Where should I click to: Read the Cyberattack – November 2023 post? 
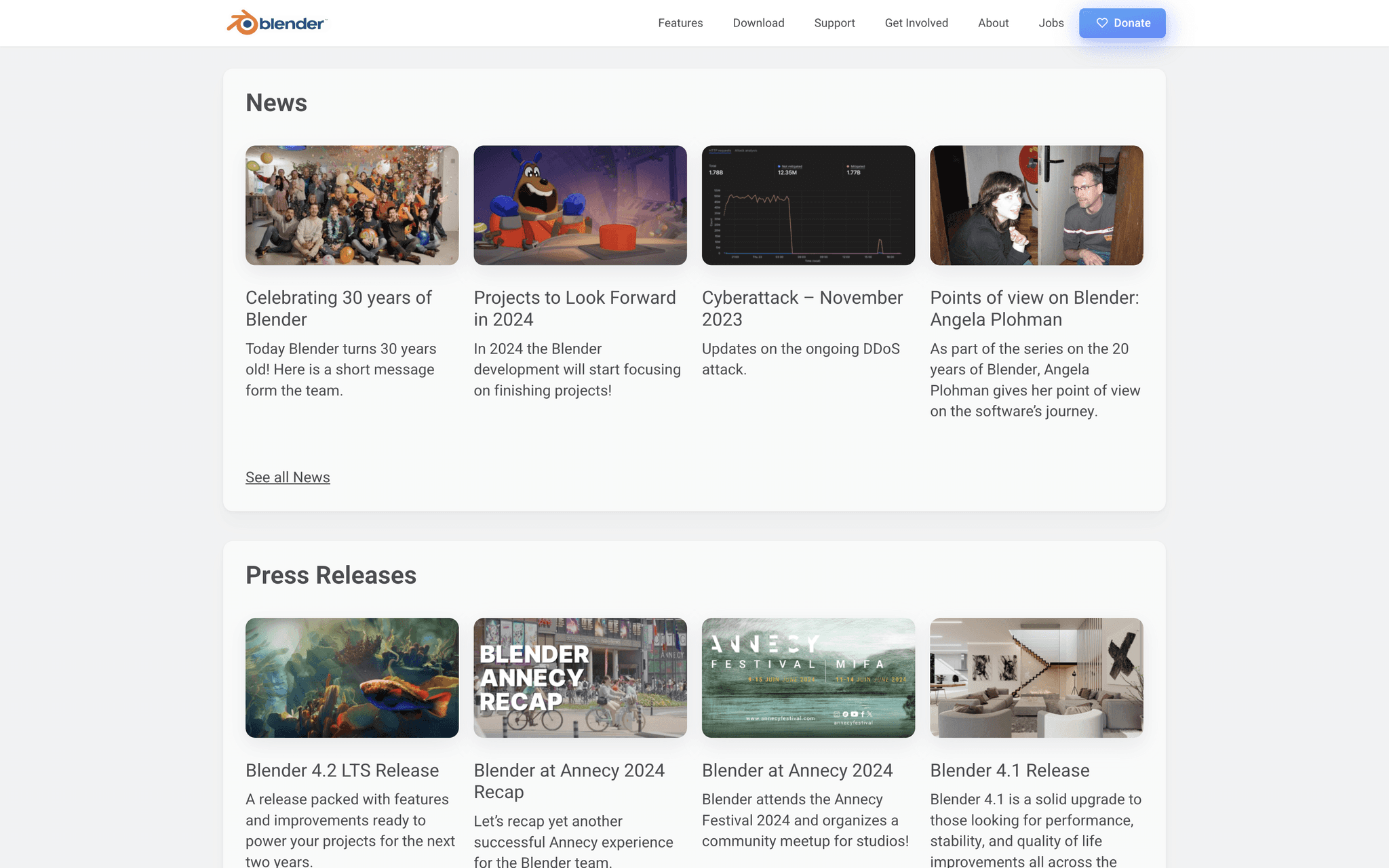[x=802, y=309]
